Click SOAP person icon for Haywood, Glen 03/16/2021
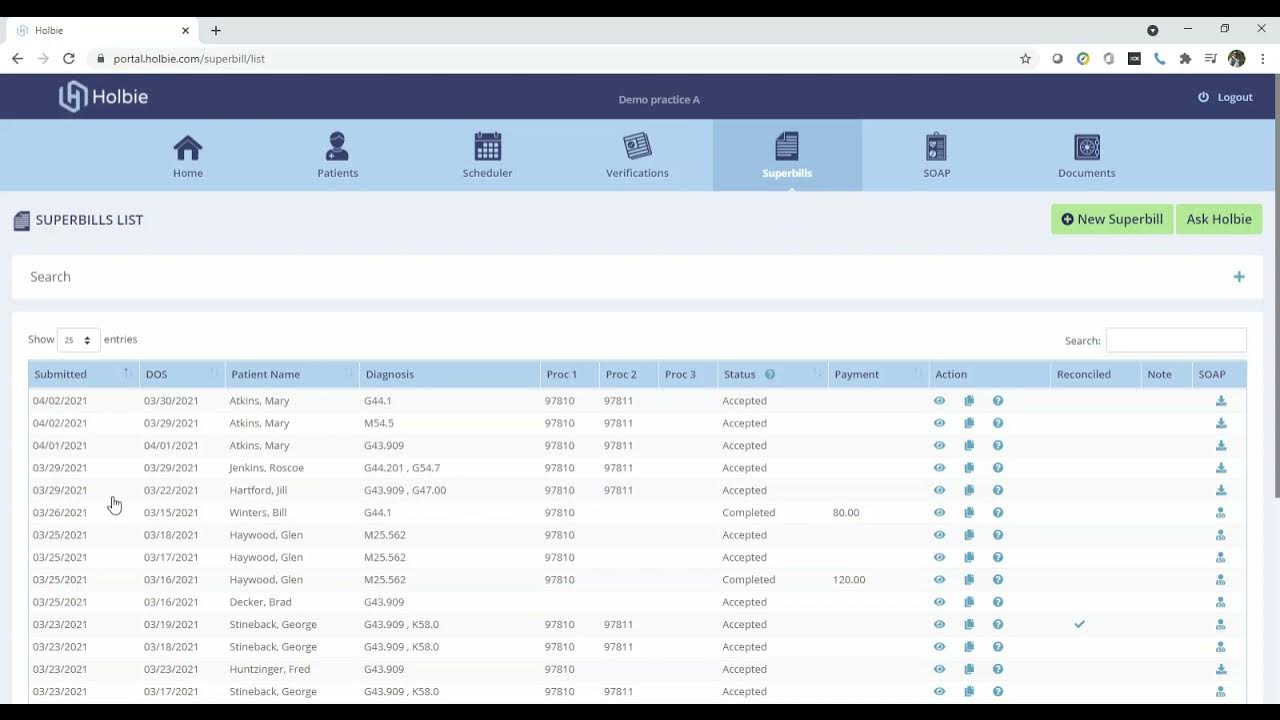This screenshot has width=1280, height=720. [1221, 580]
